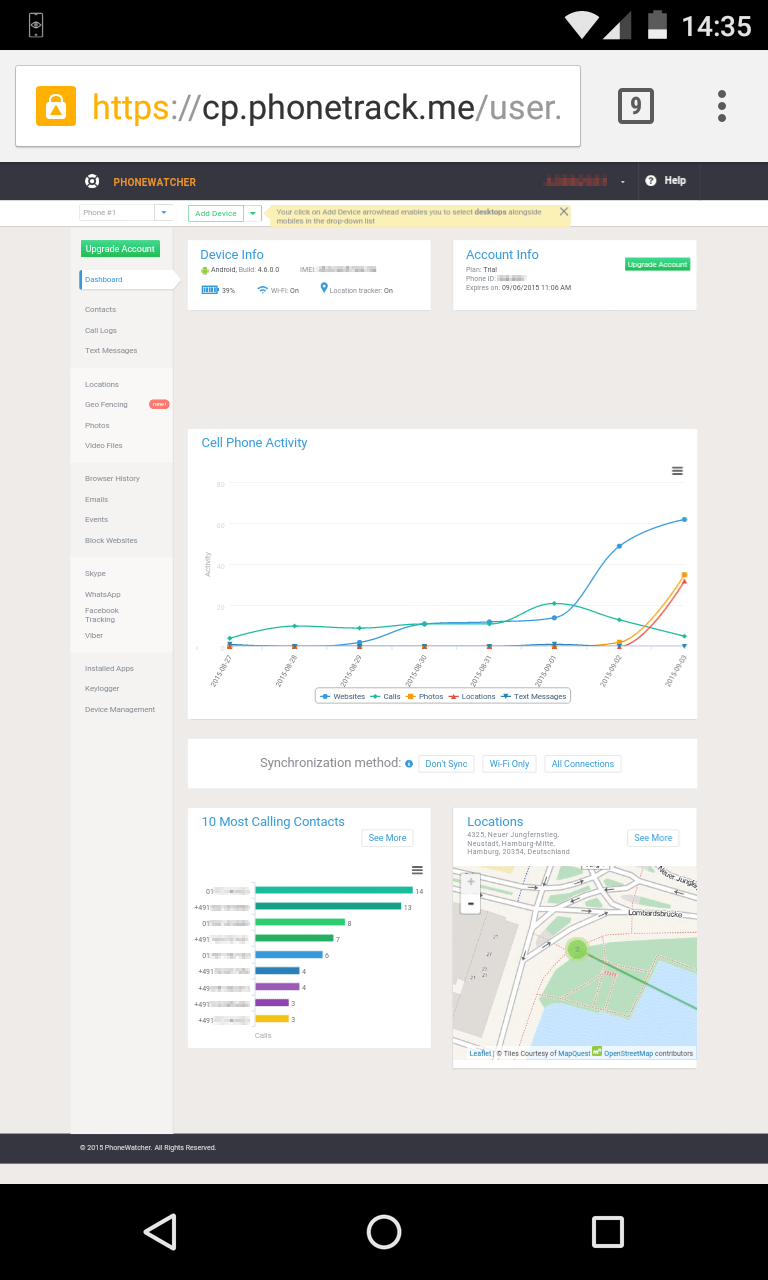
Task: Zoom out on the Locations map
Action: [x=471, y=902]
